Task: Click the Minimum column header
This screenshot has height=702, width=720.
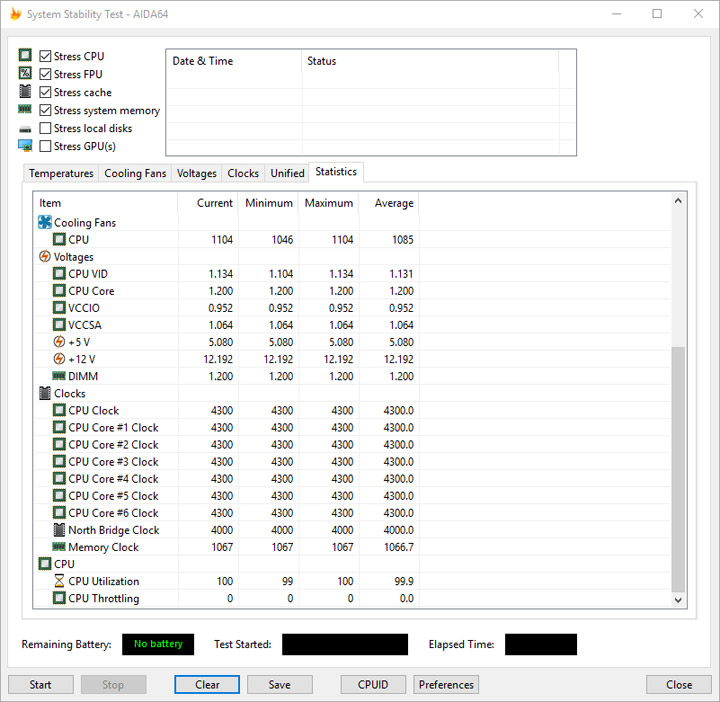Action: [268, 203]
